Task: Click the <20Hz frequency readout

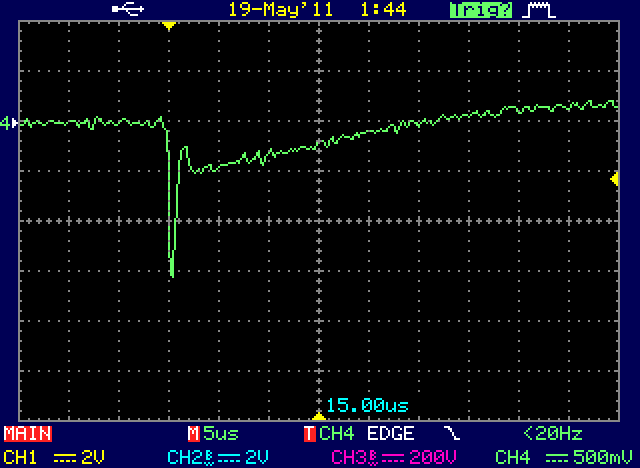Action: coord(553,434)
